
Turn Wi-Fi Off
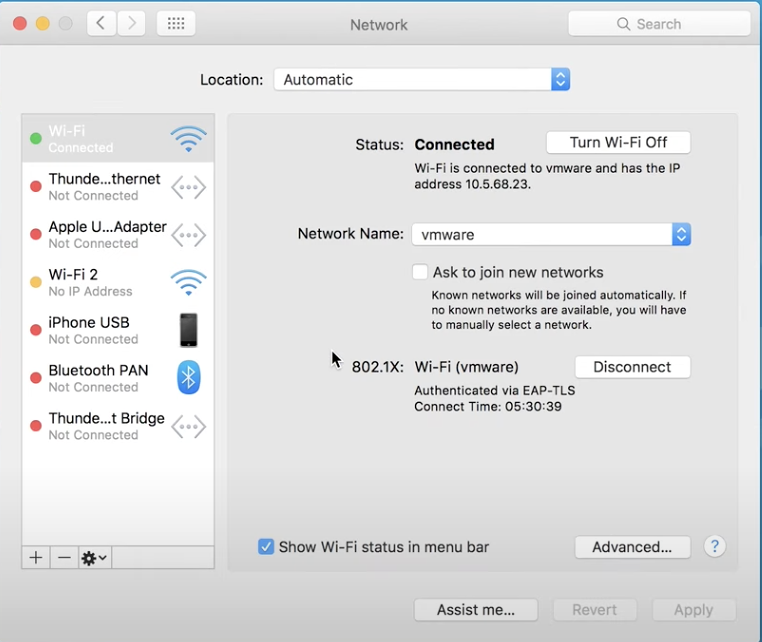pos(618,142)
